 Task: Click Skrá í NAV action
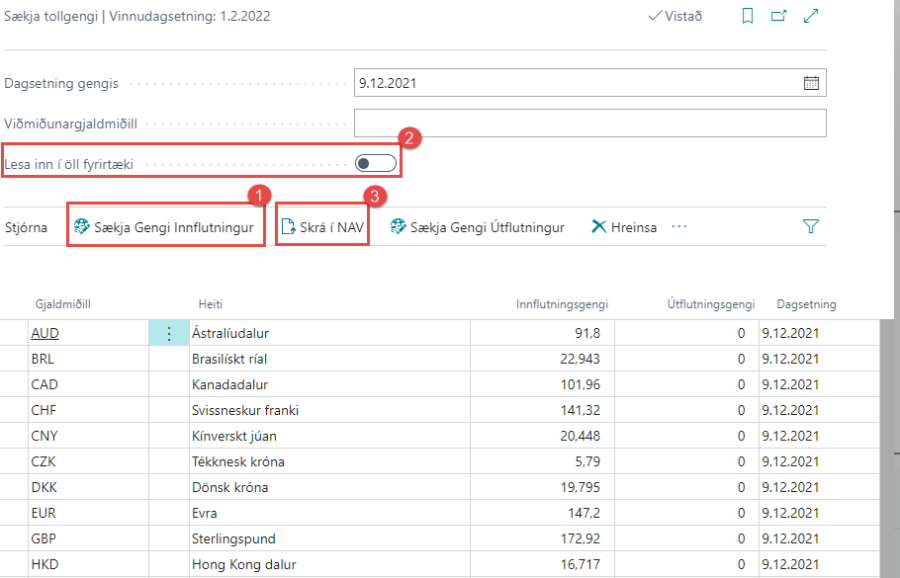(323, 227)
